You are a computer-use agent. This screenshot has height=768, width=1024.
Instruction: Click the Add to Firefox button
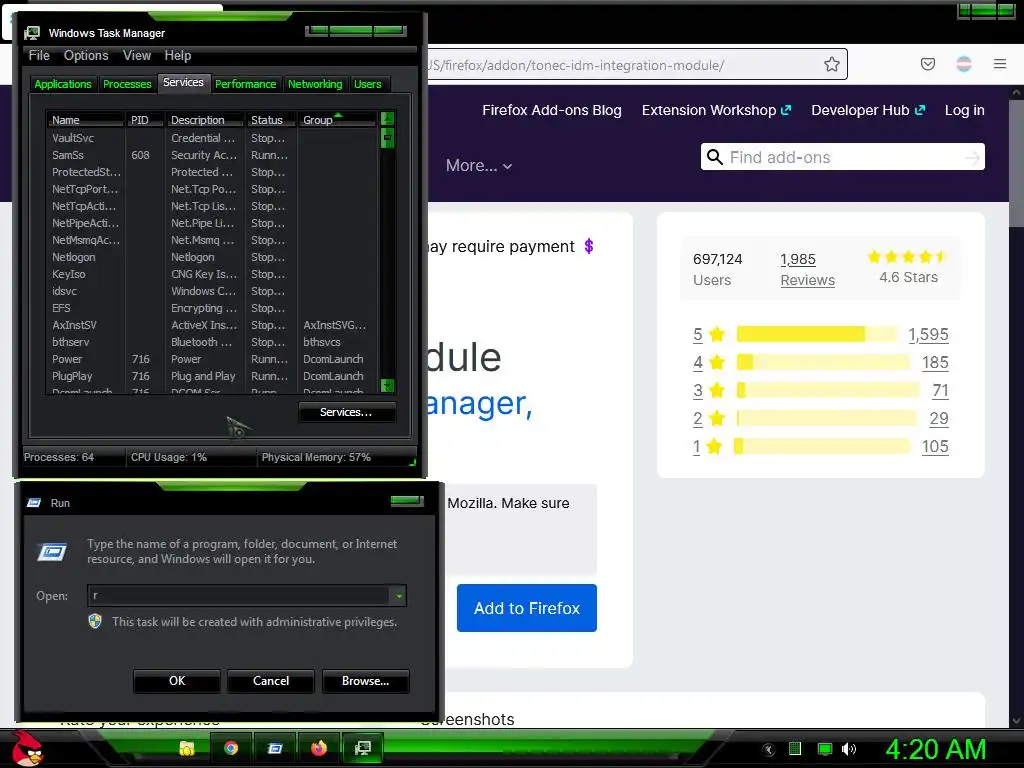(x=527, y=608)
